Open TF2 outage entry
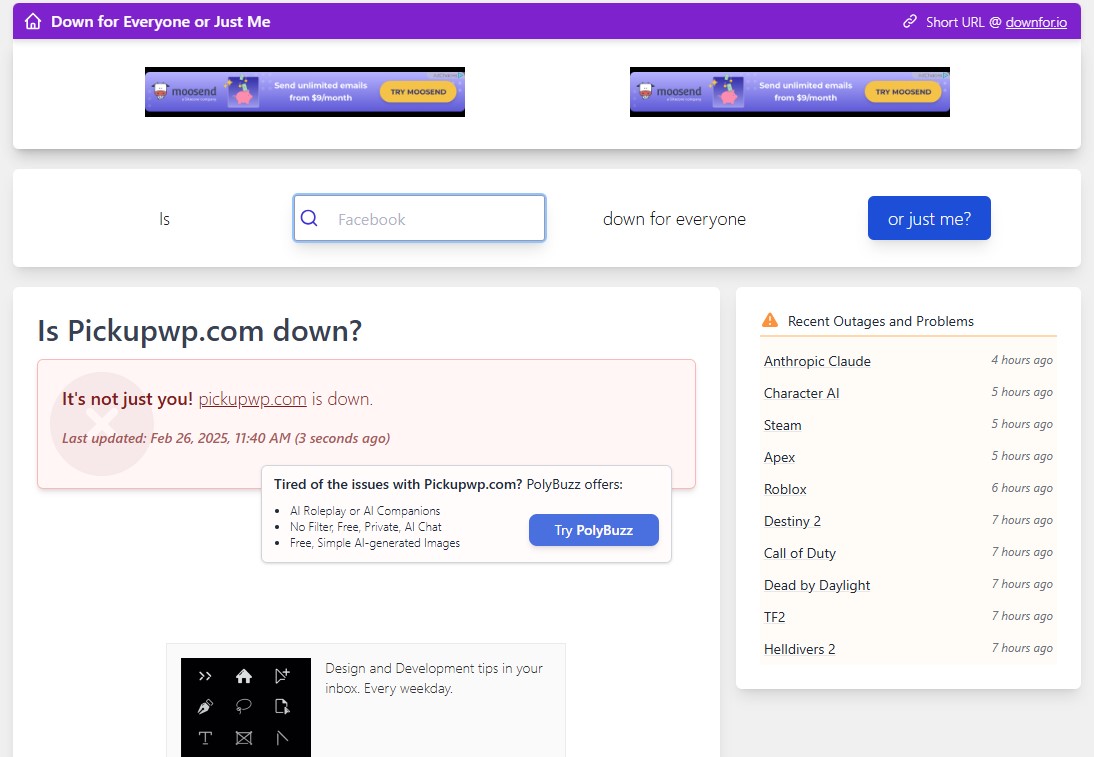The width and height of the screenshot is (1094, 757). [x=774, y=617]
